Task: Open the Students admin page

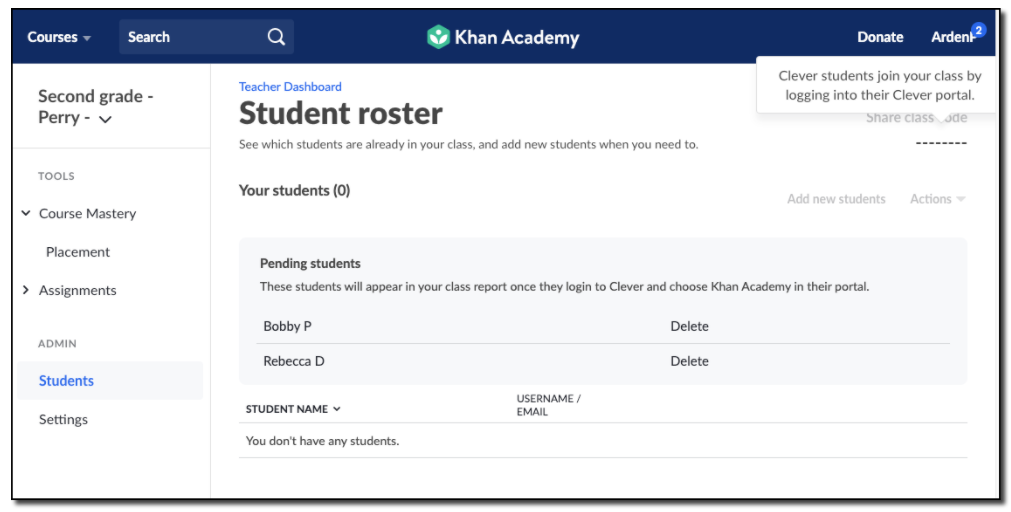Action: coord(66,381)
